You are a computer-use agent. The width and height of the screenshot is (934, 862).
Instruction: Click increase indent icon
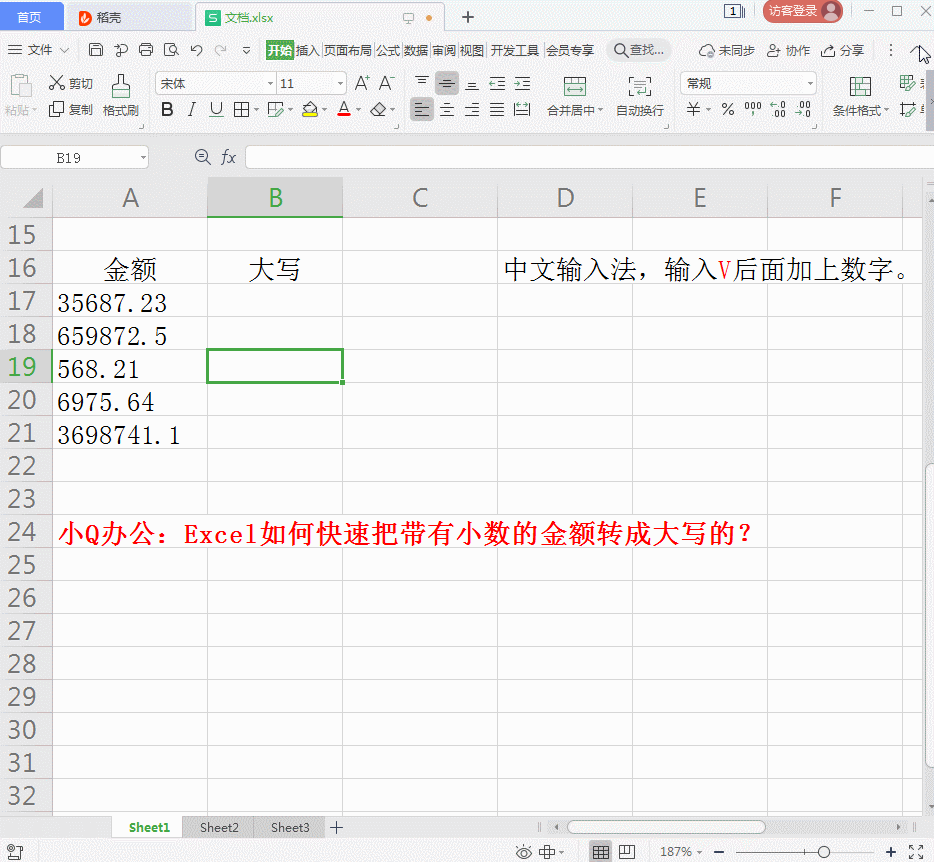coord(522,84)
